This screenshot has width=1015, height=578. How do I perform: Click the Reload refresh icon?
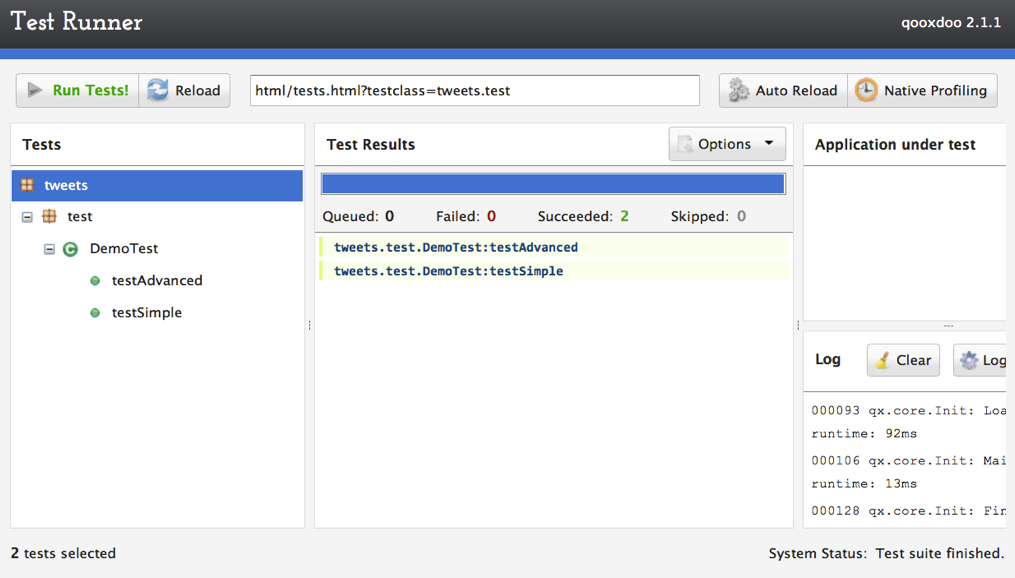(160, 89)
